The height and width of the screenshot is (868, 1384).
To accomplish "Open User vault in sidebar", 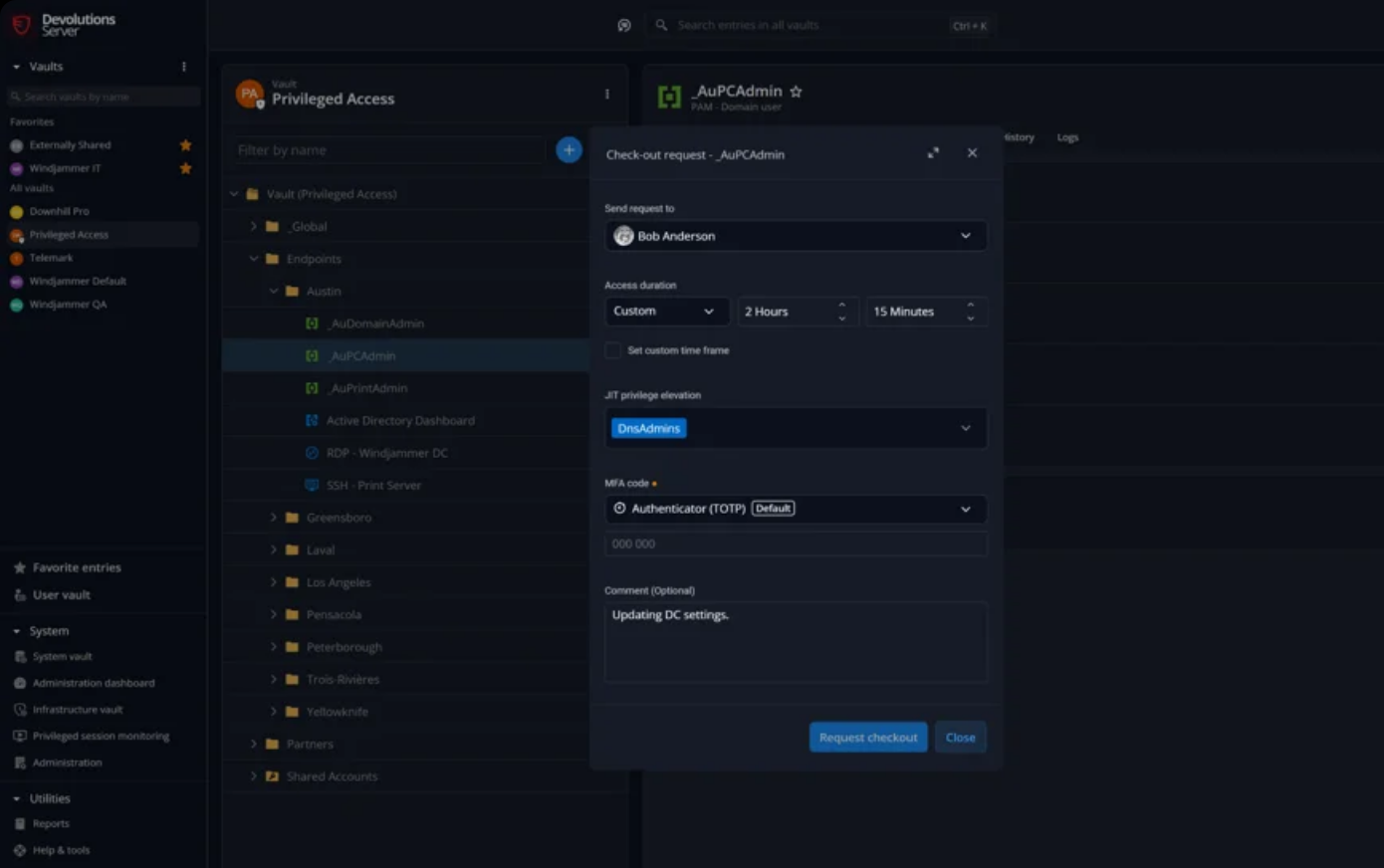I will pyautogui.click(x=53, y=595).
